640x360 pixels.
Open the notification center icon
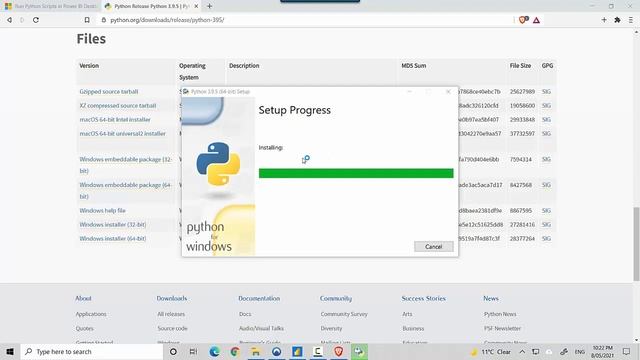(627, 351)
